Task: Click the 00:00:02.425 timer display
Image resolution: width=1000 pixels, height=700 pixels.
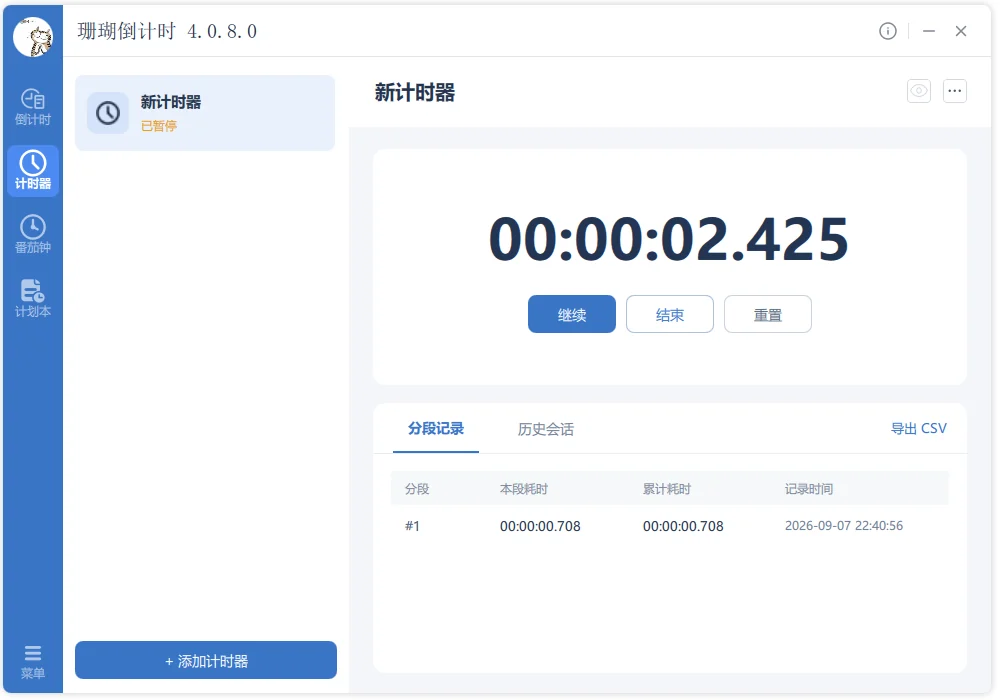Action: point(669,239)
